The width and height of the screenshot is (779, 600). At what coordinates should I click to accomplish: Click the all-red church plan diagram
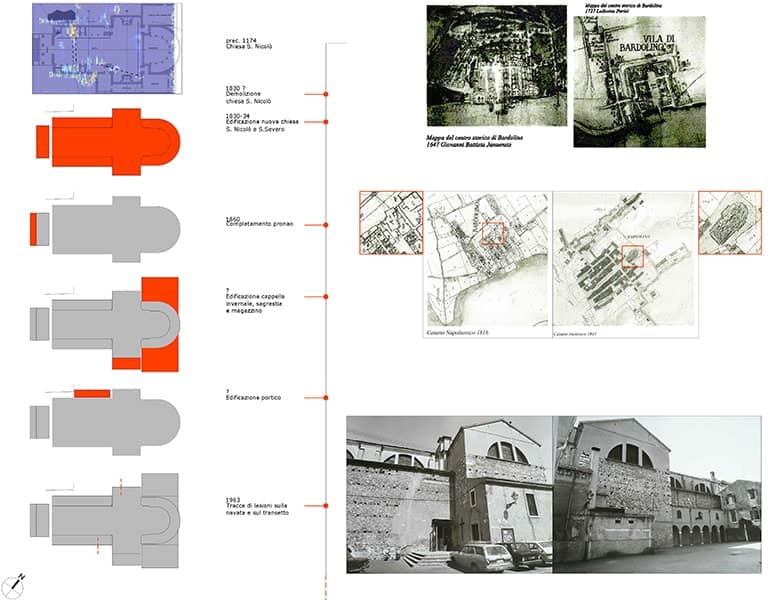[107, 142]
